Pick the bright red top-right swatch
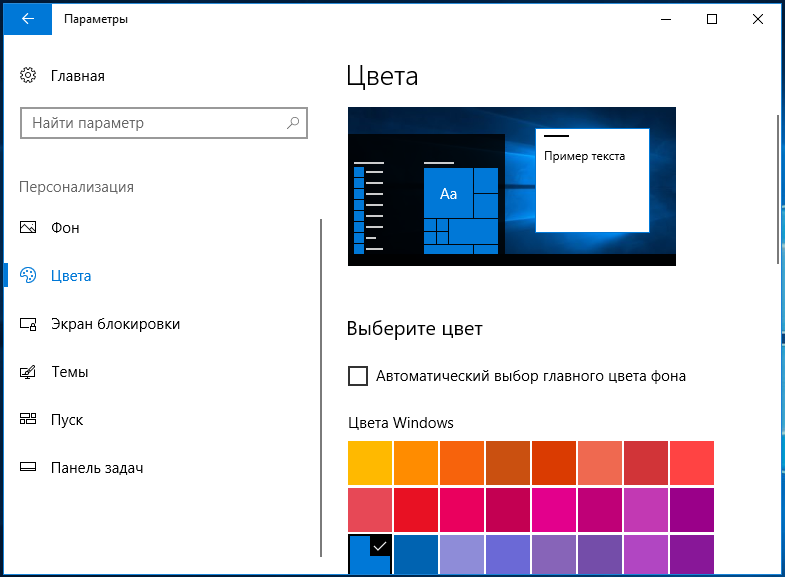The height and width of the screenshot is (577, 785). (692, 463)
